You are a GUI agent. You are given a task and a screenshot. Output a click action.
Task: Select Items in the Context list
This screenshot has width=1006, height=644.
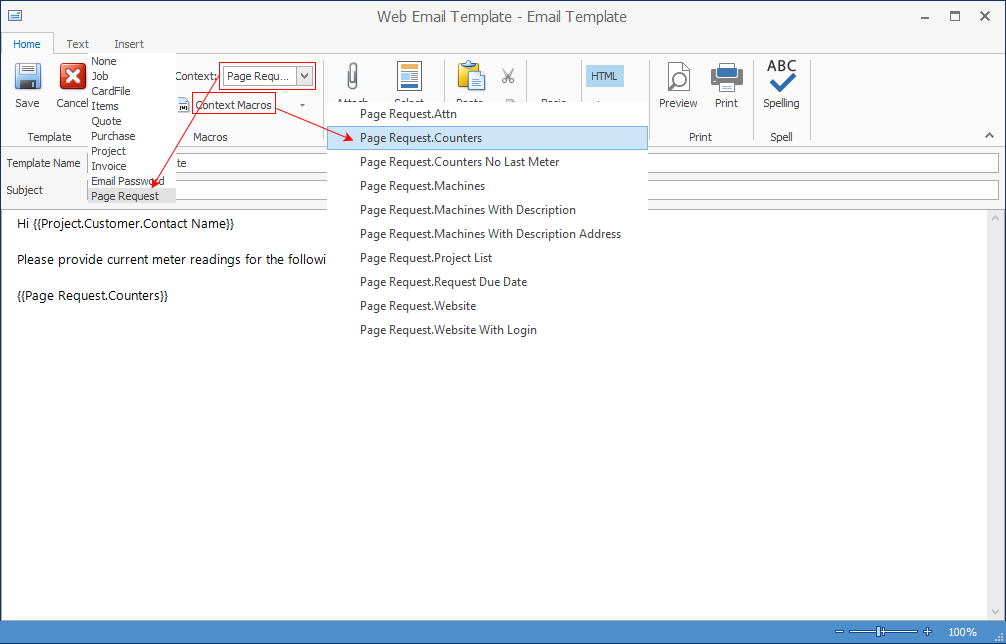[x=132, y=106]
